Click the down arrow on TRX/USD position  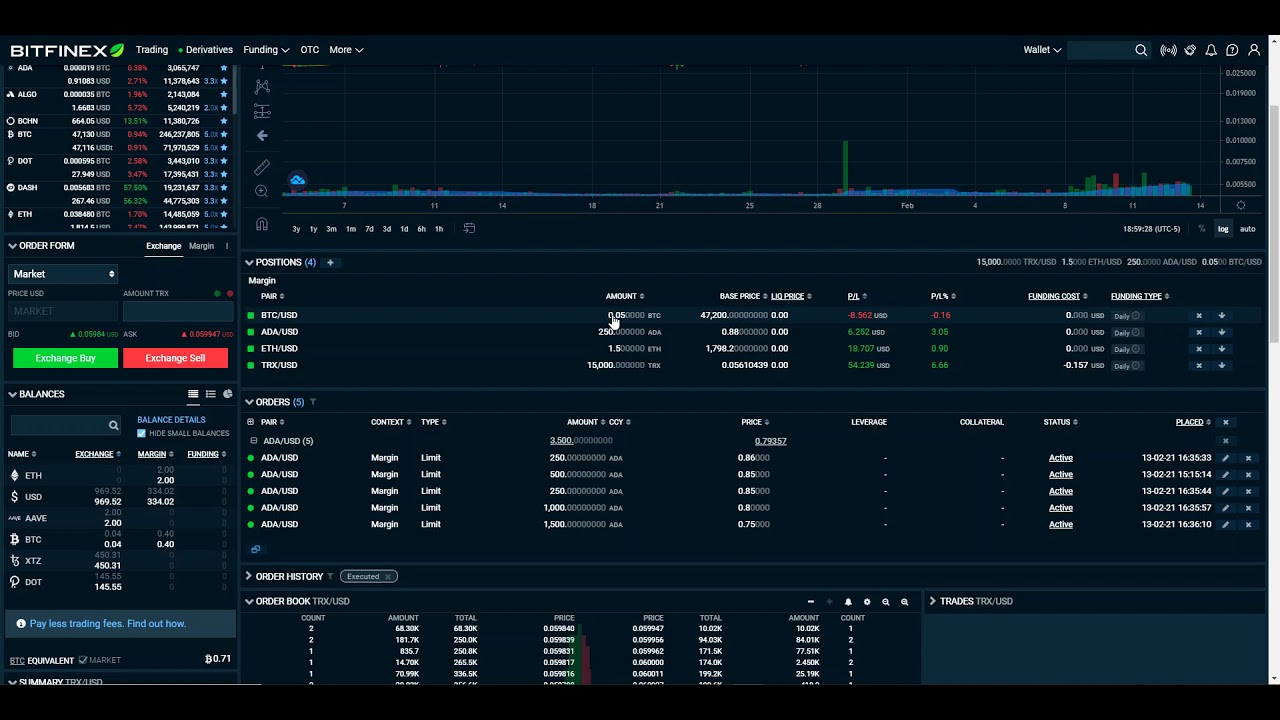click(1221, 366)
